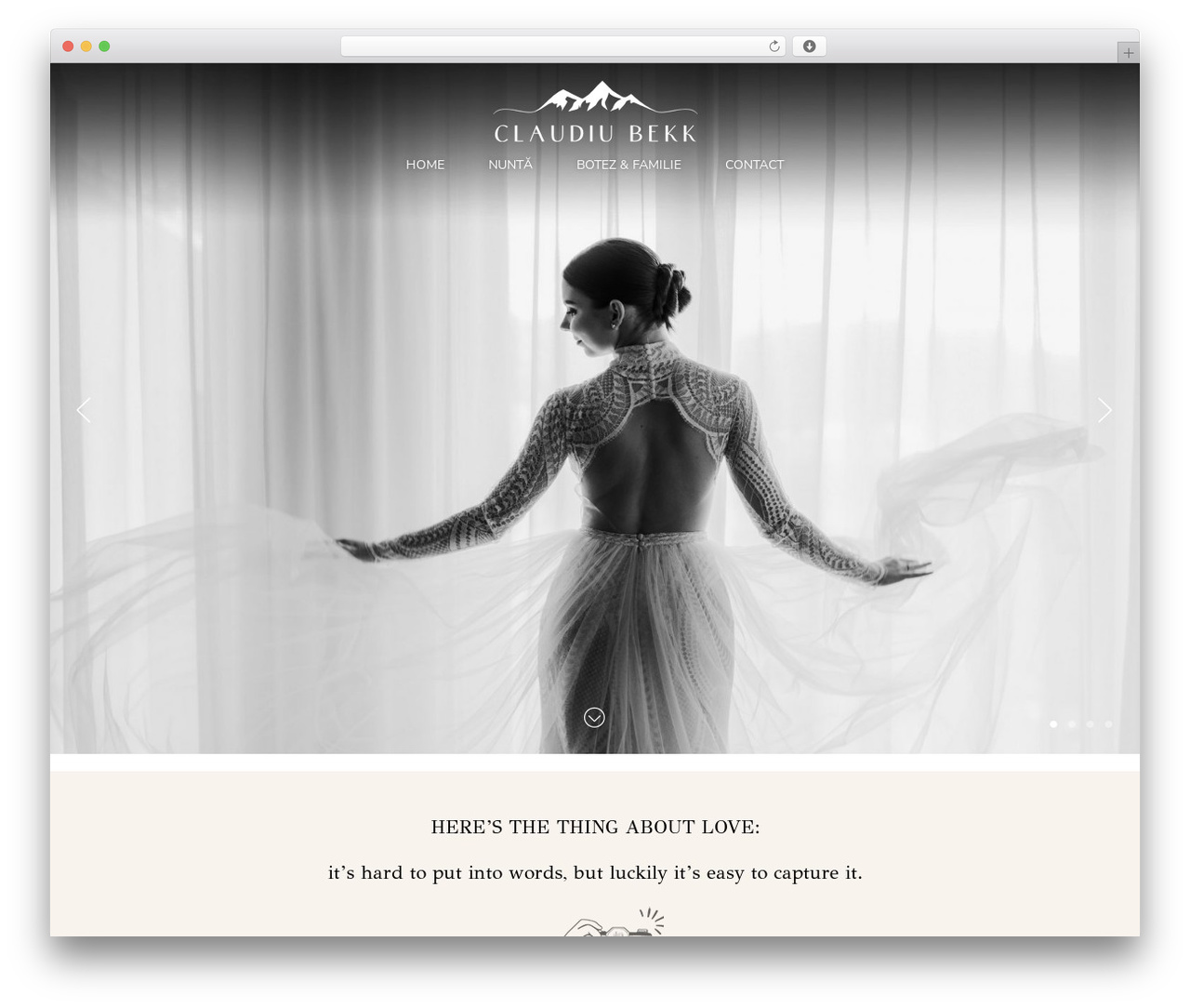This screenshot has height=1008, width=1190.
Task: Open the BOTEZ & FAMILIE menu item
Action: [x=628, y=165]
